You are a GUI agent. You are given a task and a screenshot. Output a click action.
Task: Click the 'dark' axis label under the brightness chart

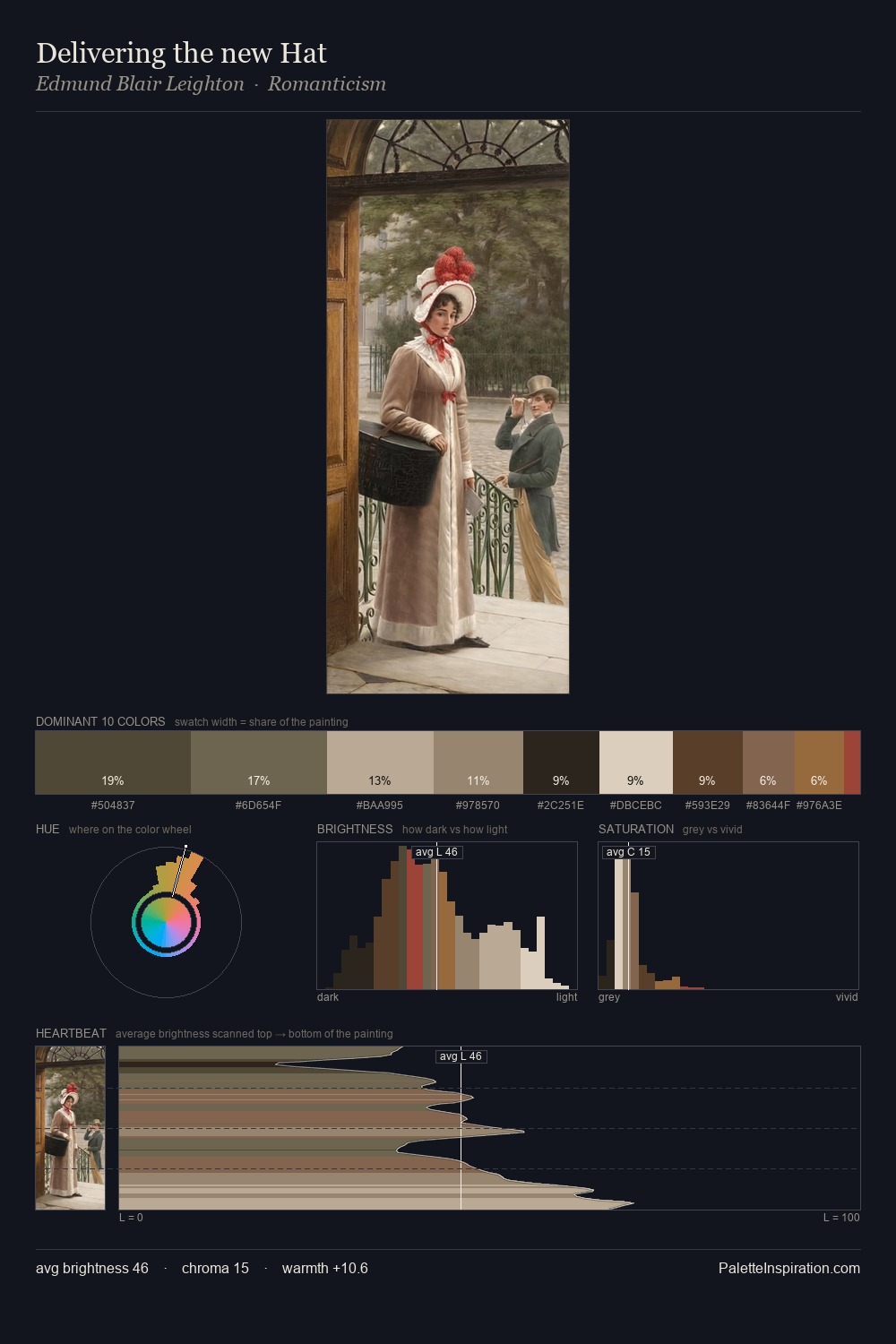(x=328, y=997)
